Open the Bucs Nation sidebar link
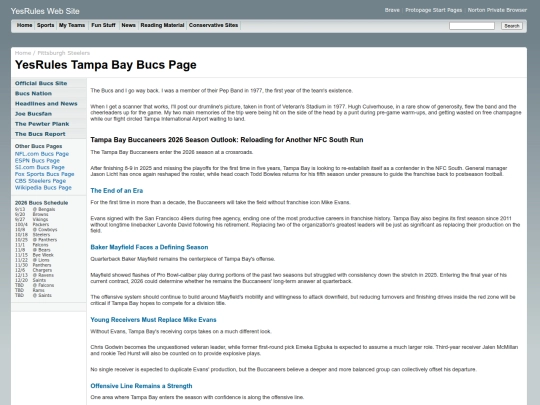Image resolution: width=540 pixels, height=405 pixels. 33,94
